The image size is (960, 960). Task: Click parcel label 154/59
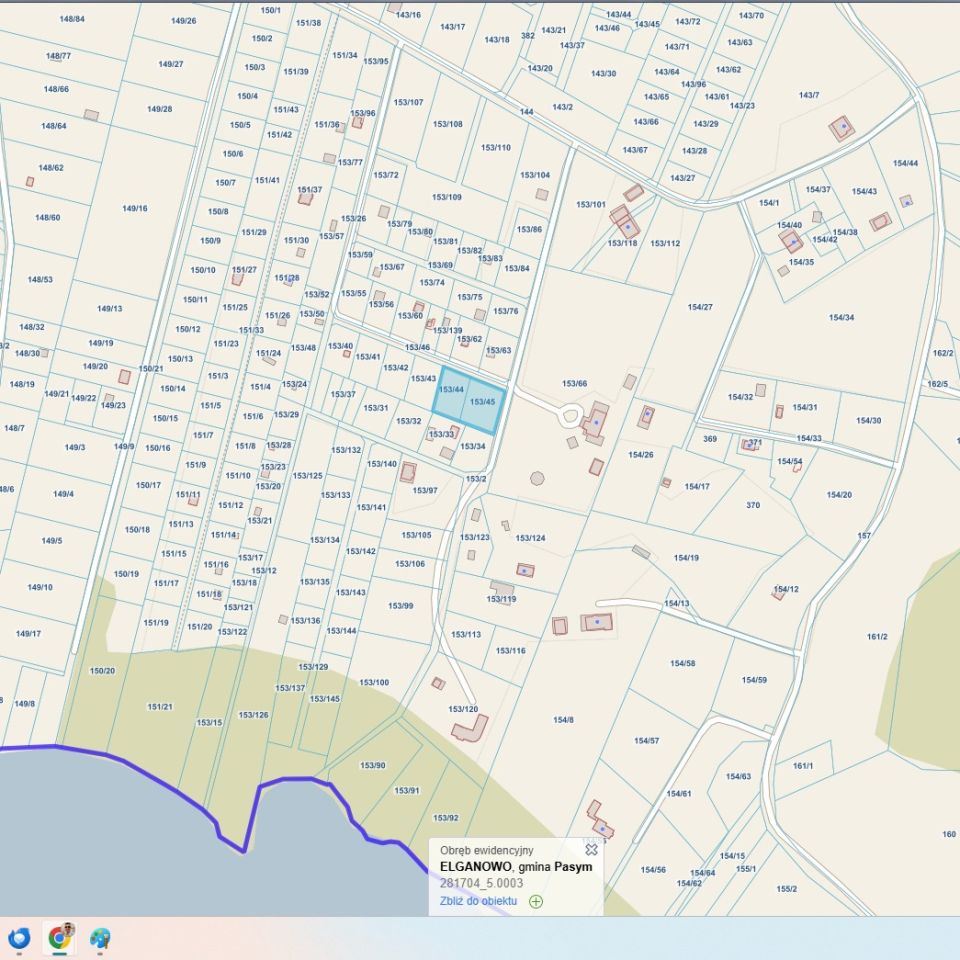point(754,680)
